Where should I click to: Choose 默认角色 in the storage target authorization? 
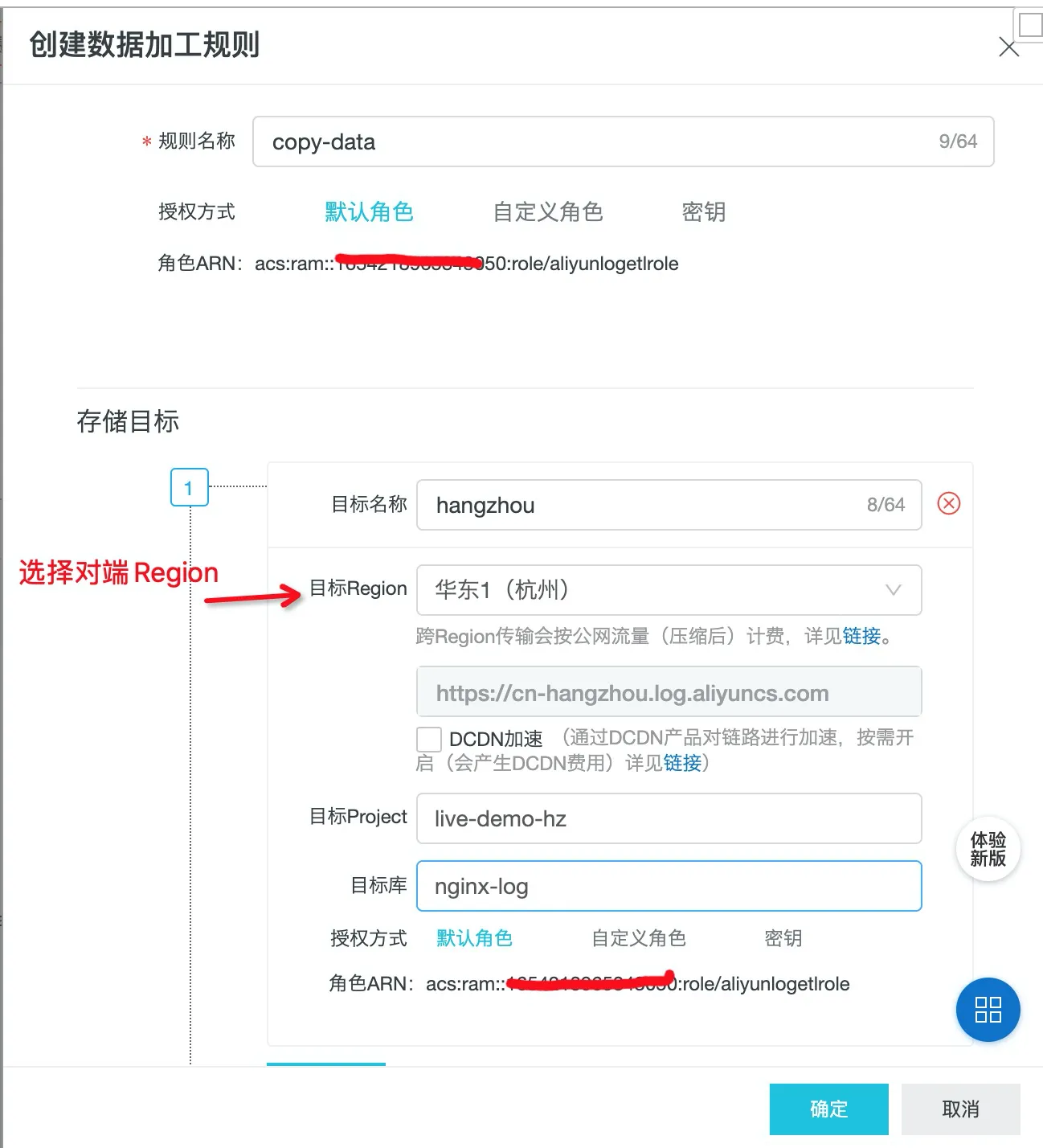pos(474,938)
